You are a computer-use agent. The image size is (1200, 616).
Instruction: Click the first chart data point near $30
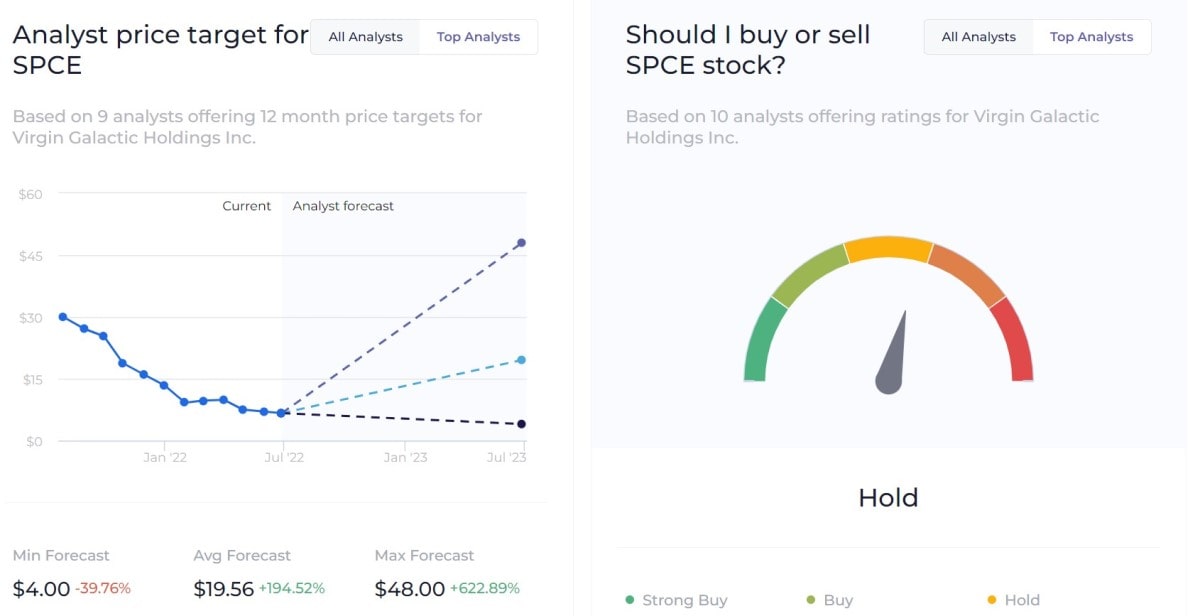[x=62, y=317]
